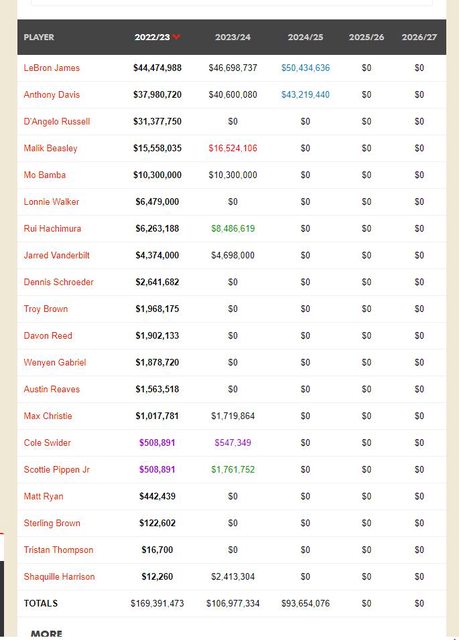Viewport: 459px width, 640px height.
Task: Click Malik Beasley's red $16,524,106 figure
Action: click(233, 148)
